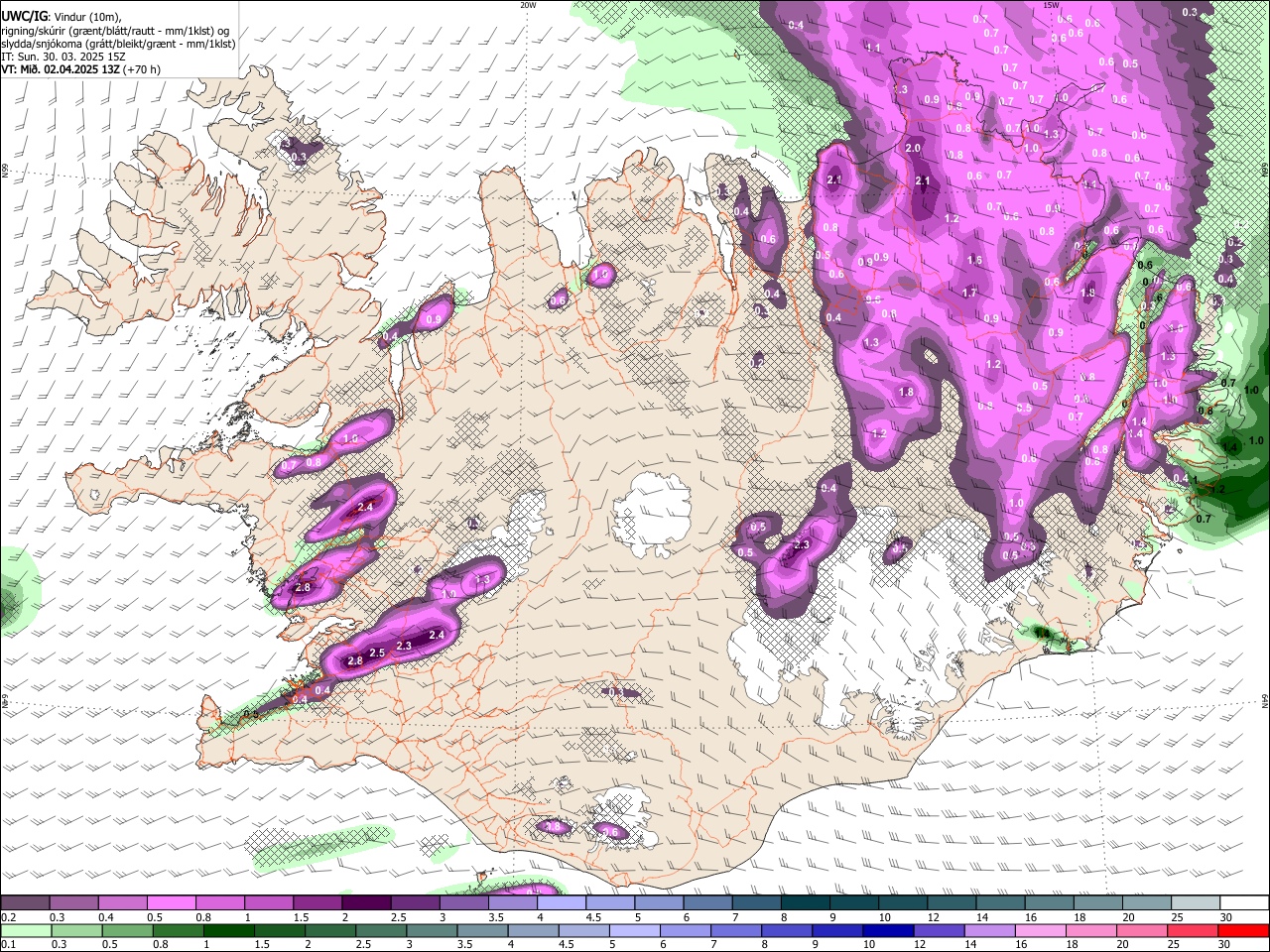Image resolution: width=1270 pixels, height=952 pixels.
Task: Click the "slydda/snjókoma" legend description line
Action: click(118, 44)
